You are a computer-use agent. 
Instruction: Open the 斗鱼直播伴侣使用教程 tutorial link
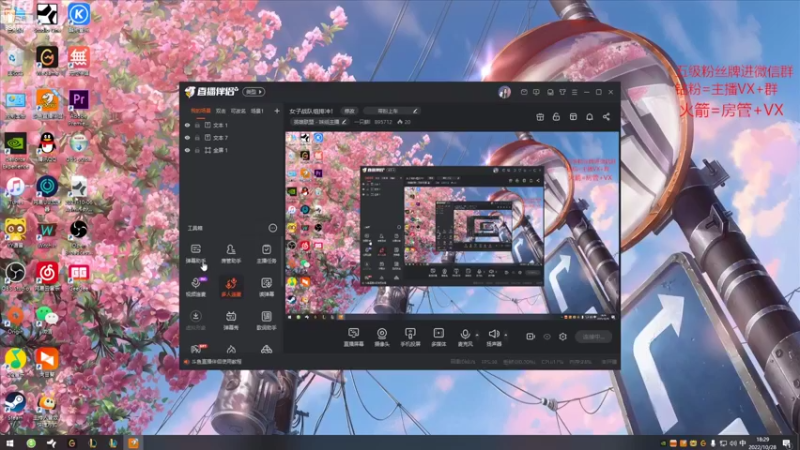216,362
